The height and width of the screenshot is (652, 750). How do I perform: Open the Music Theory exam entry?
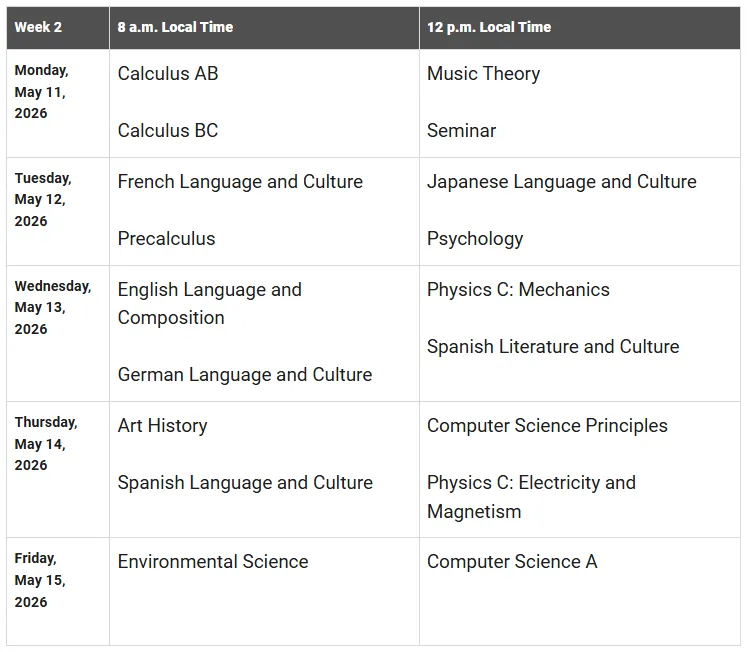tap(483, 74)
